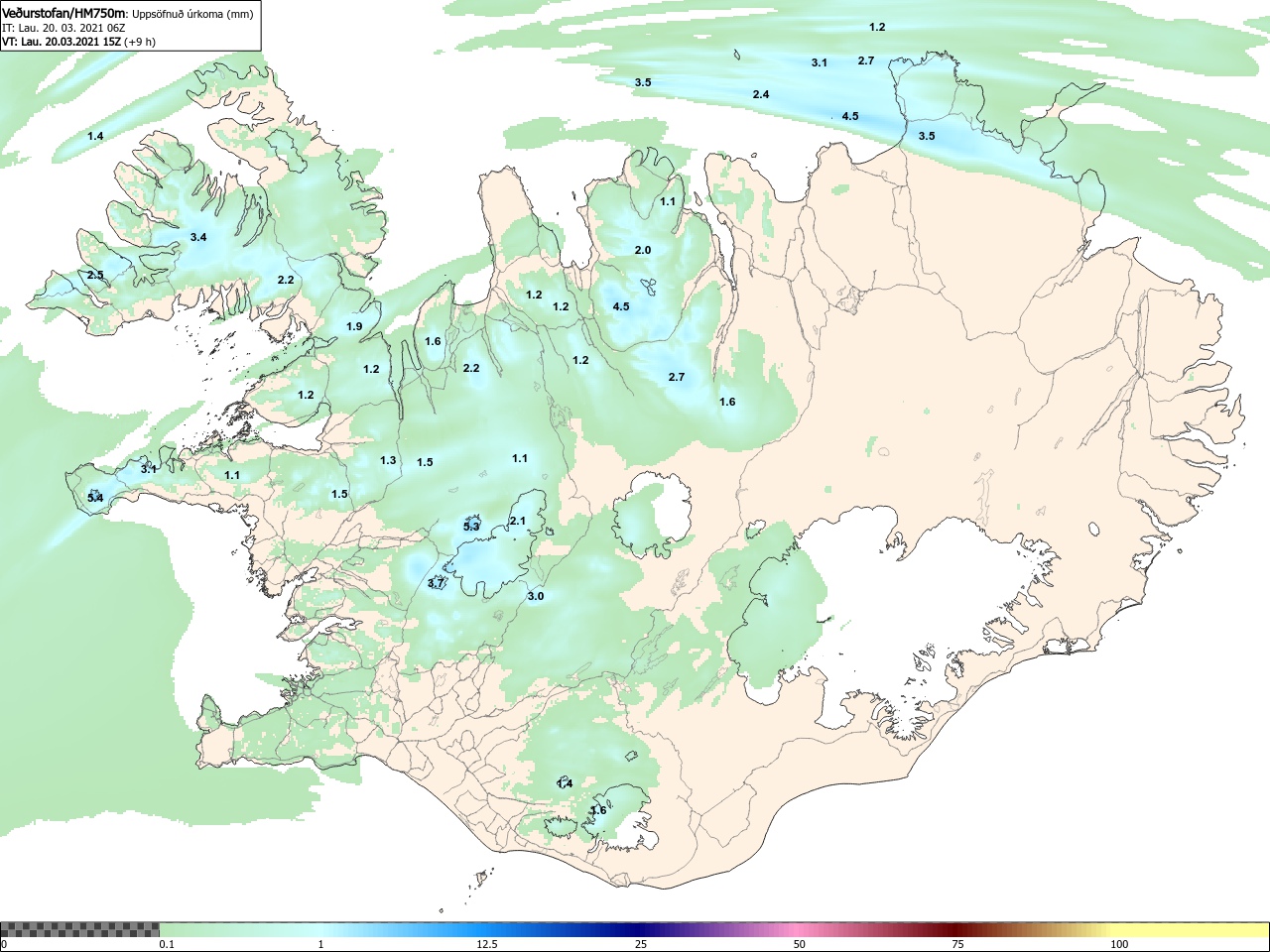Screen dimensions: 1270x952
Task: Click the checkered no-data legend segment
Action: 80,930
